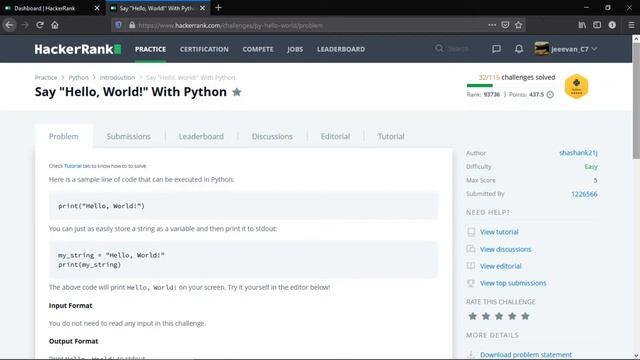Image resolution: width=640 pixels, height=360 pixels.
Task: Save page to Pocket icon
Action: 505,25
